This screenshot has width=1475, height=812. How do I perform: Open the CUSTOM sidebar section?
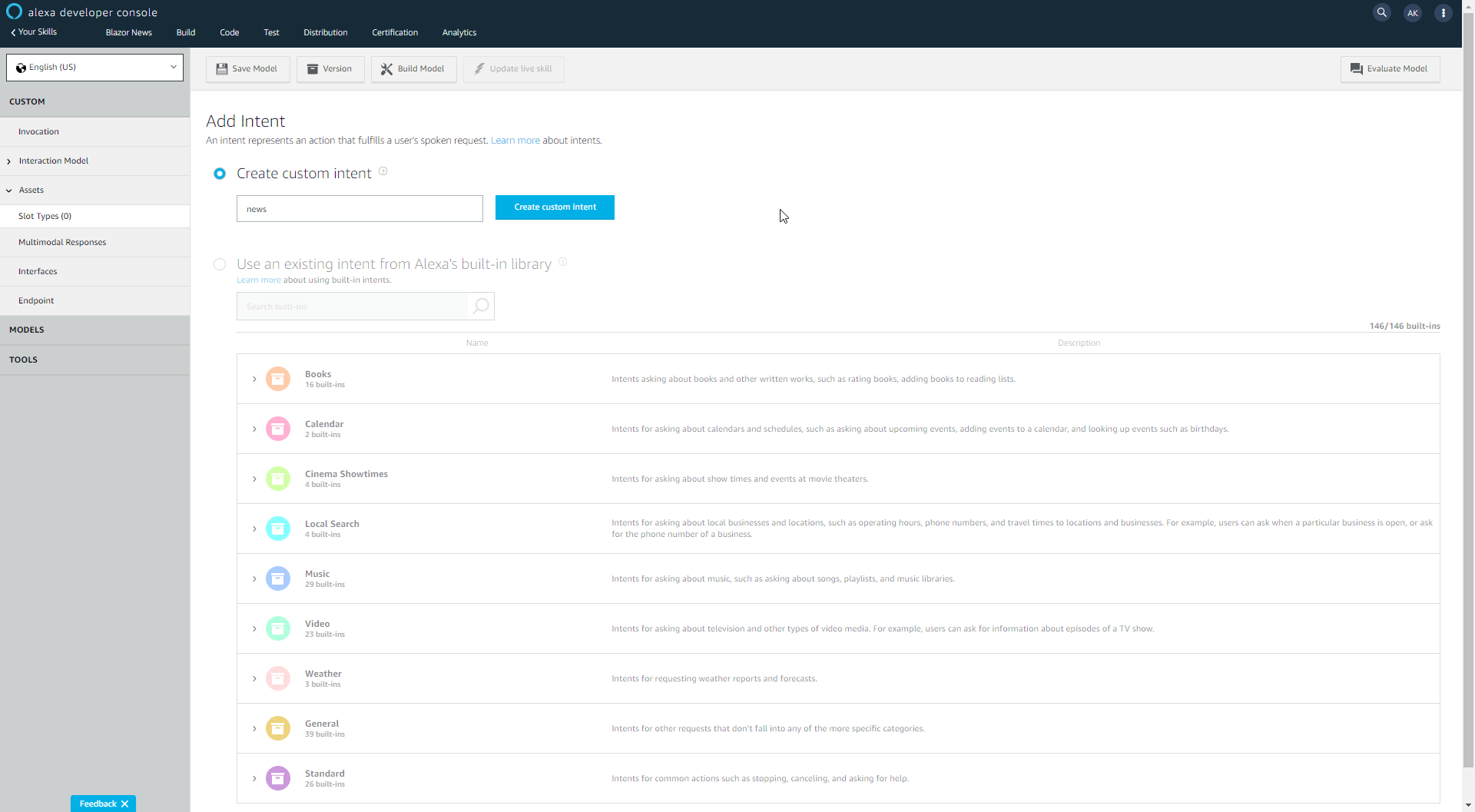(x=95, y=101)
